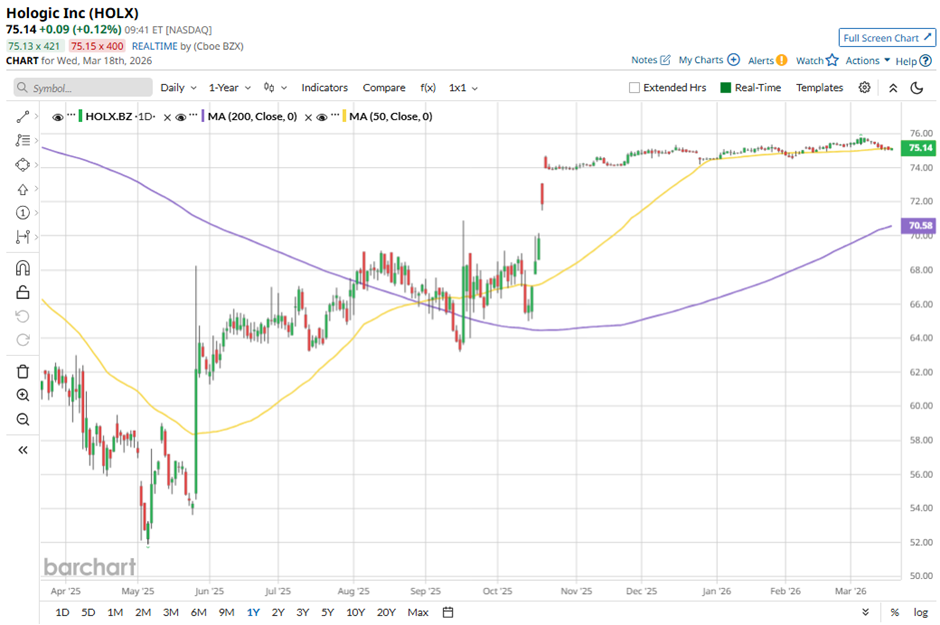Switch to dark mode moon icon

point(917,88)
